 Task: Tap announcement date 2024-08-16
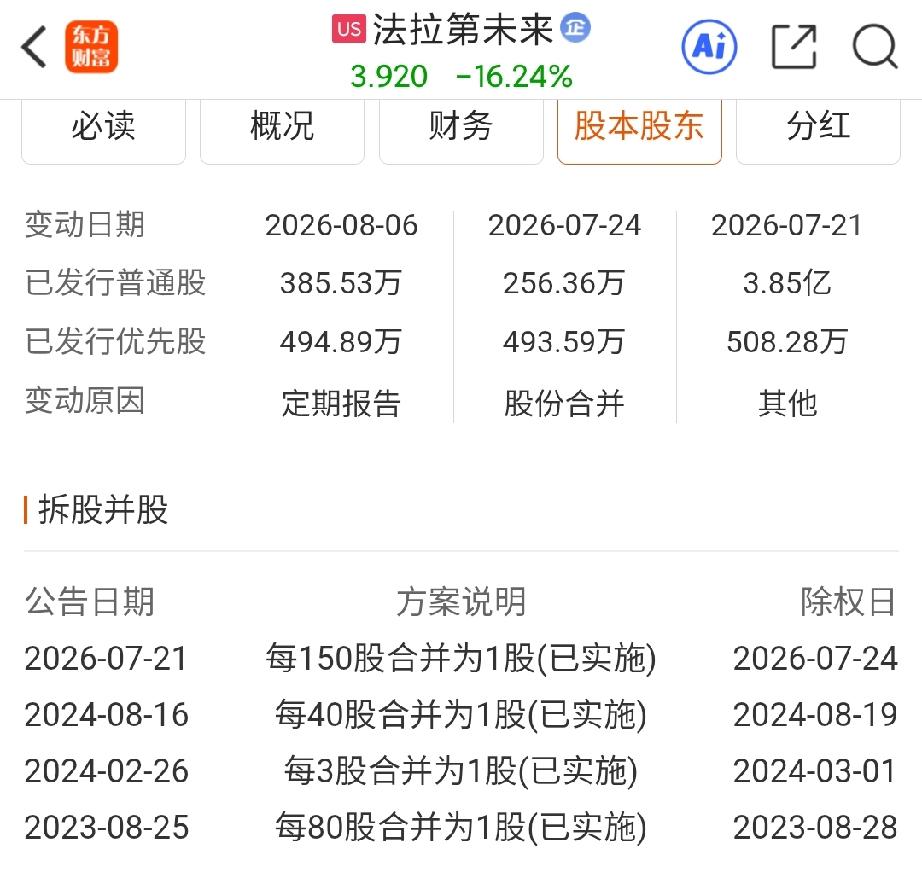(x=106, y=715)
